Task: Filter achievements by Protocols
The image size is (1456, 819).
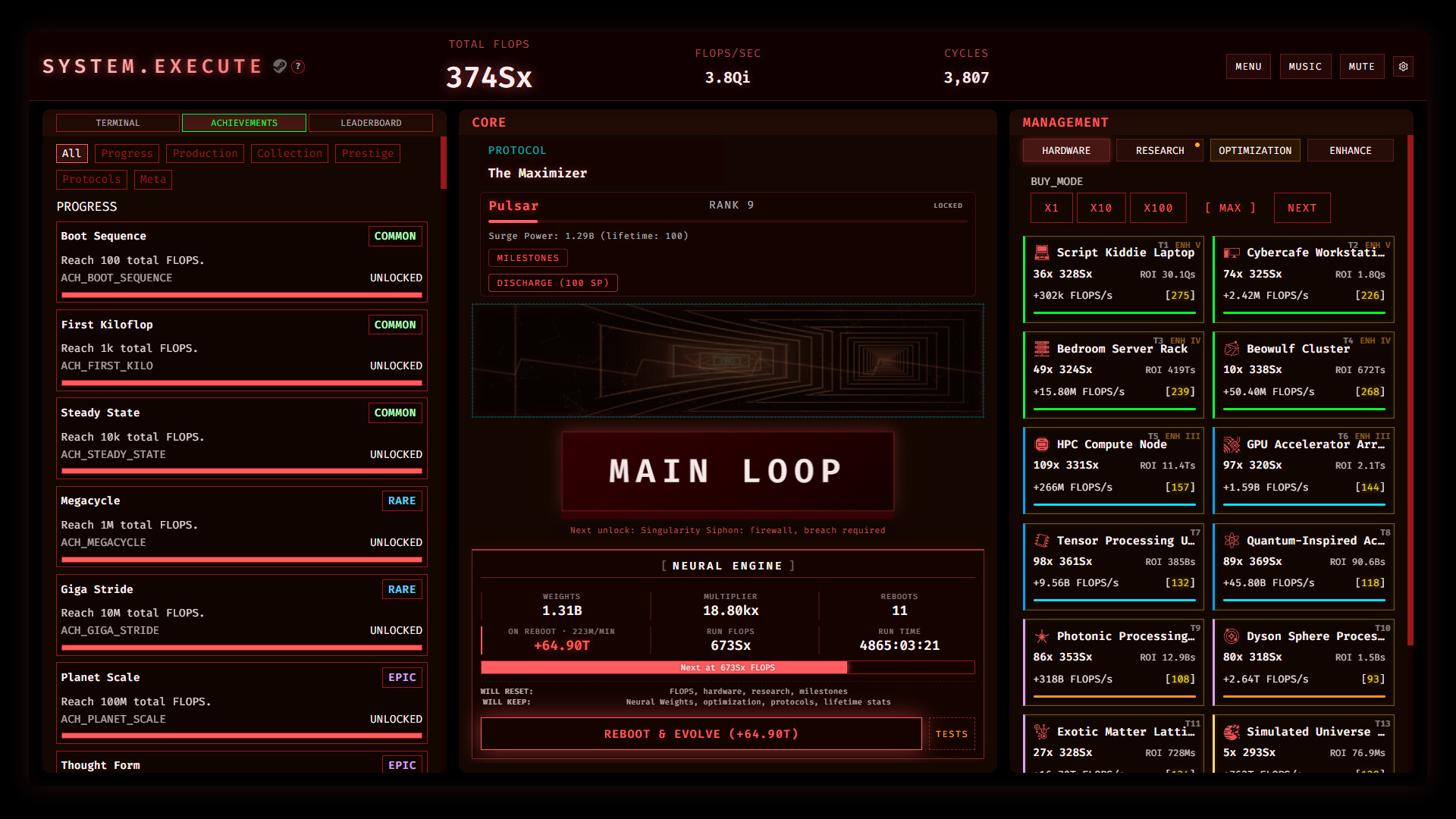Action: 92,180
